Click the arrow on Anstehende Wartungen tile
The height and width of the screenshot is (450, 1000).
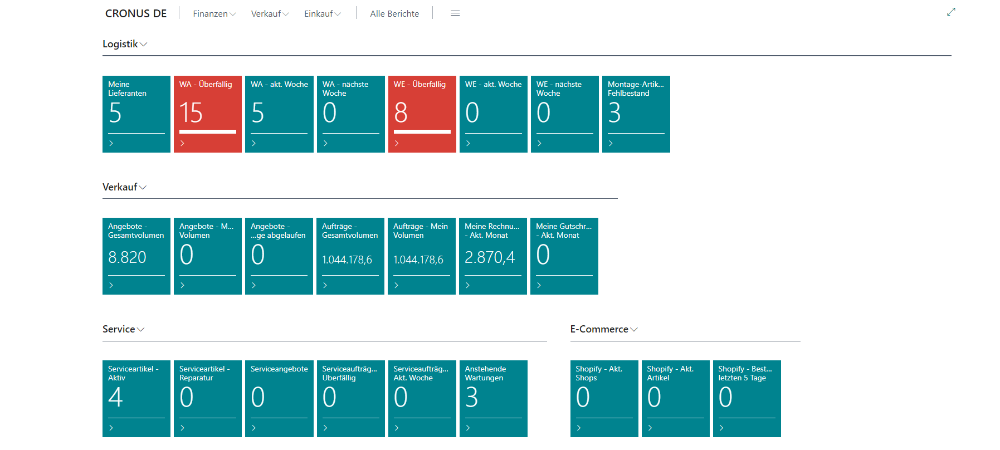(468, 428)
